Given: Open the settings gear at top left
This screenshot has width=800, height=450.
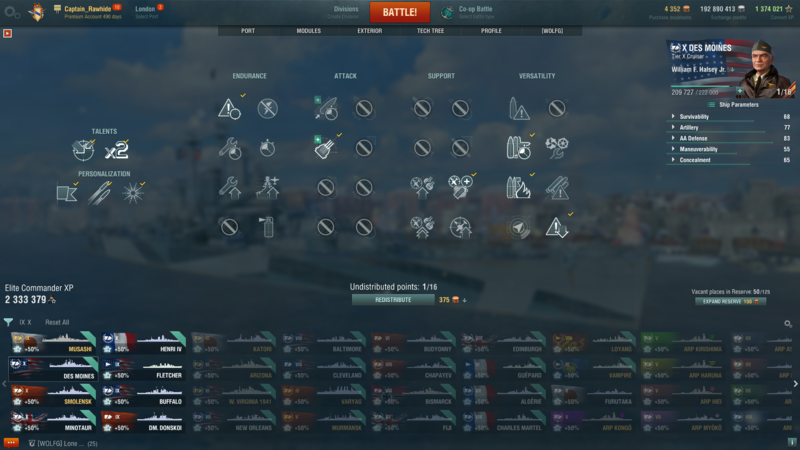Looking at the screenshot, I should coord(11,12).
